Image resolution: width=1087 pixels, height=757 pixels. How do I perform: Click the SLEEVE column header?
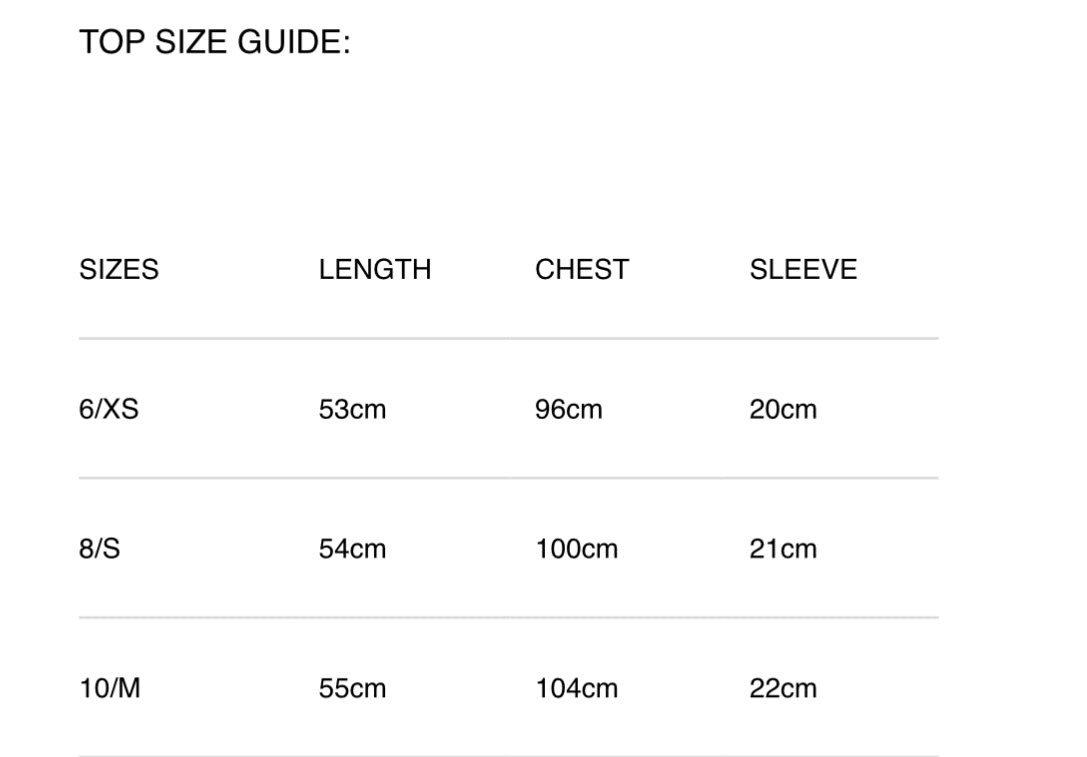[x=803, y=270]
